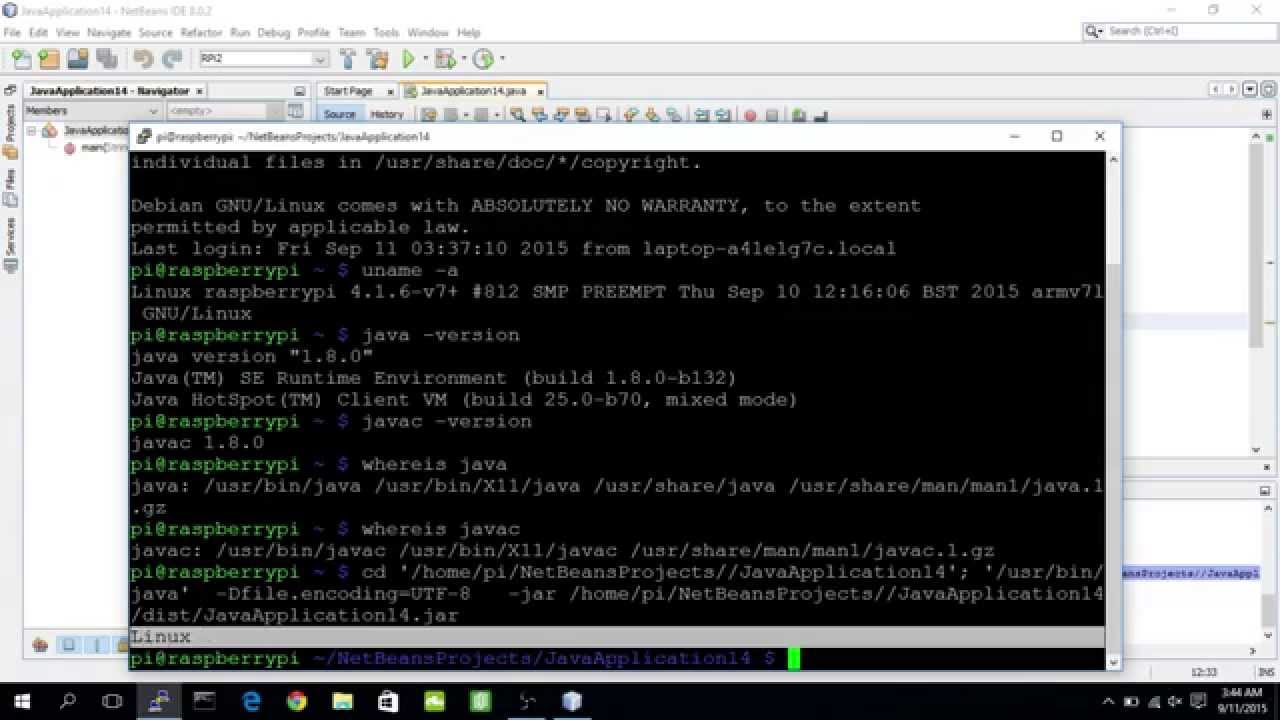Open the RPI2 configuration combo box
This screenshot has height=720, width=1280.
(263, 59)
